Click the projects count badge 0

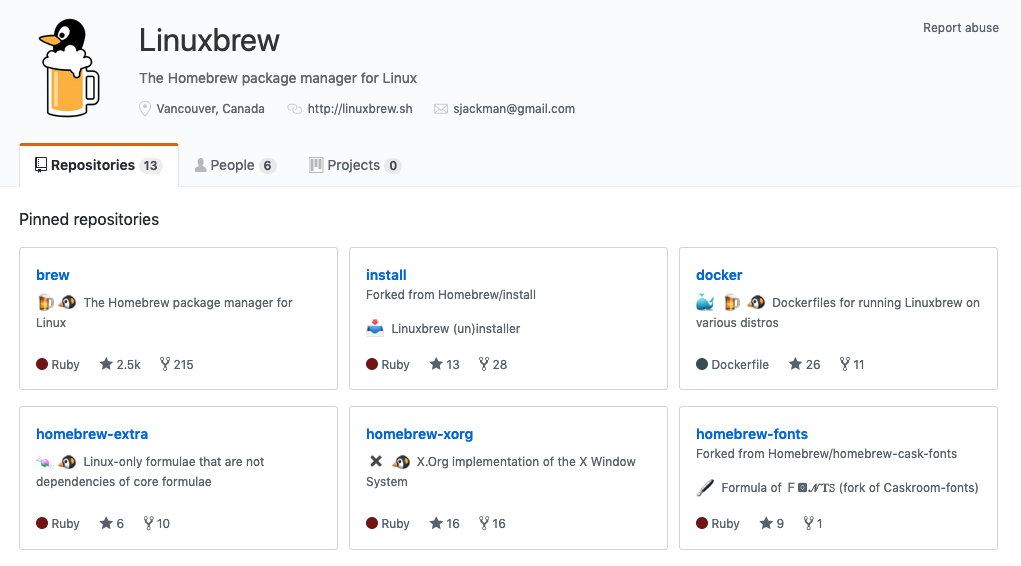[x=393, y=165]
